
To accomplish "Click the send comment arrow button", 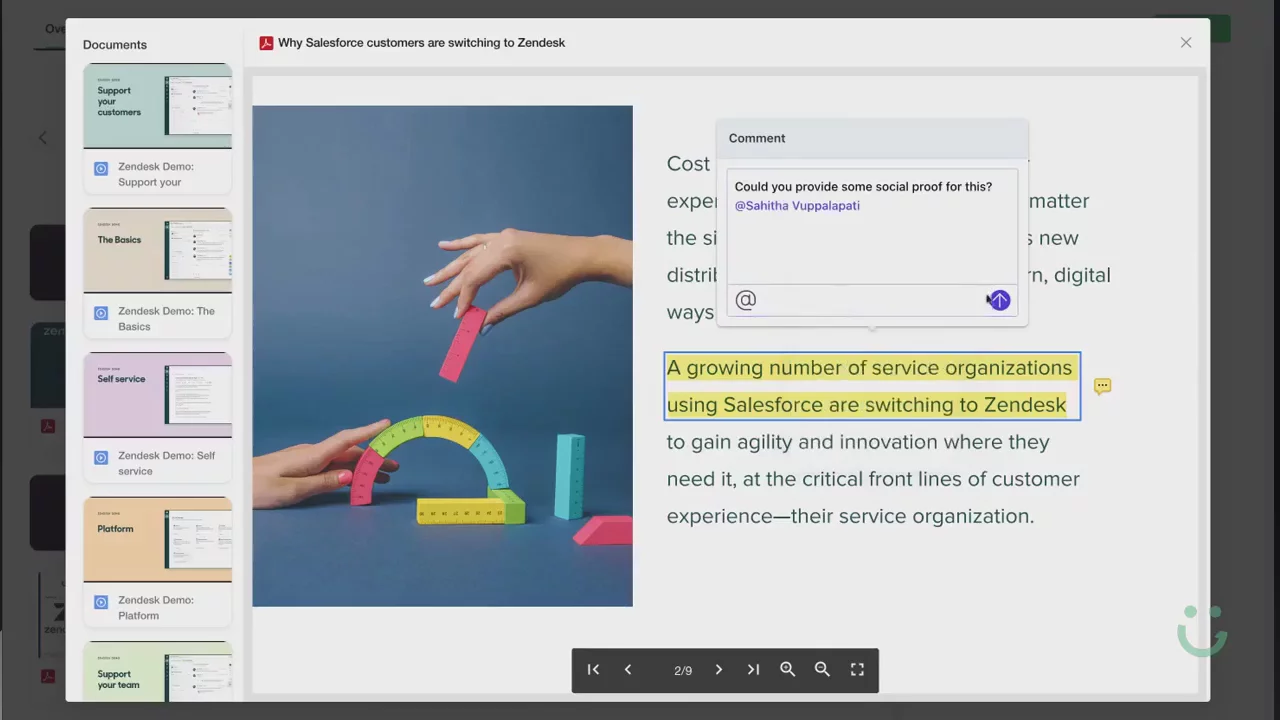I will pos(999,300).
